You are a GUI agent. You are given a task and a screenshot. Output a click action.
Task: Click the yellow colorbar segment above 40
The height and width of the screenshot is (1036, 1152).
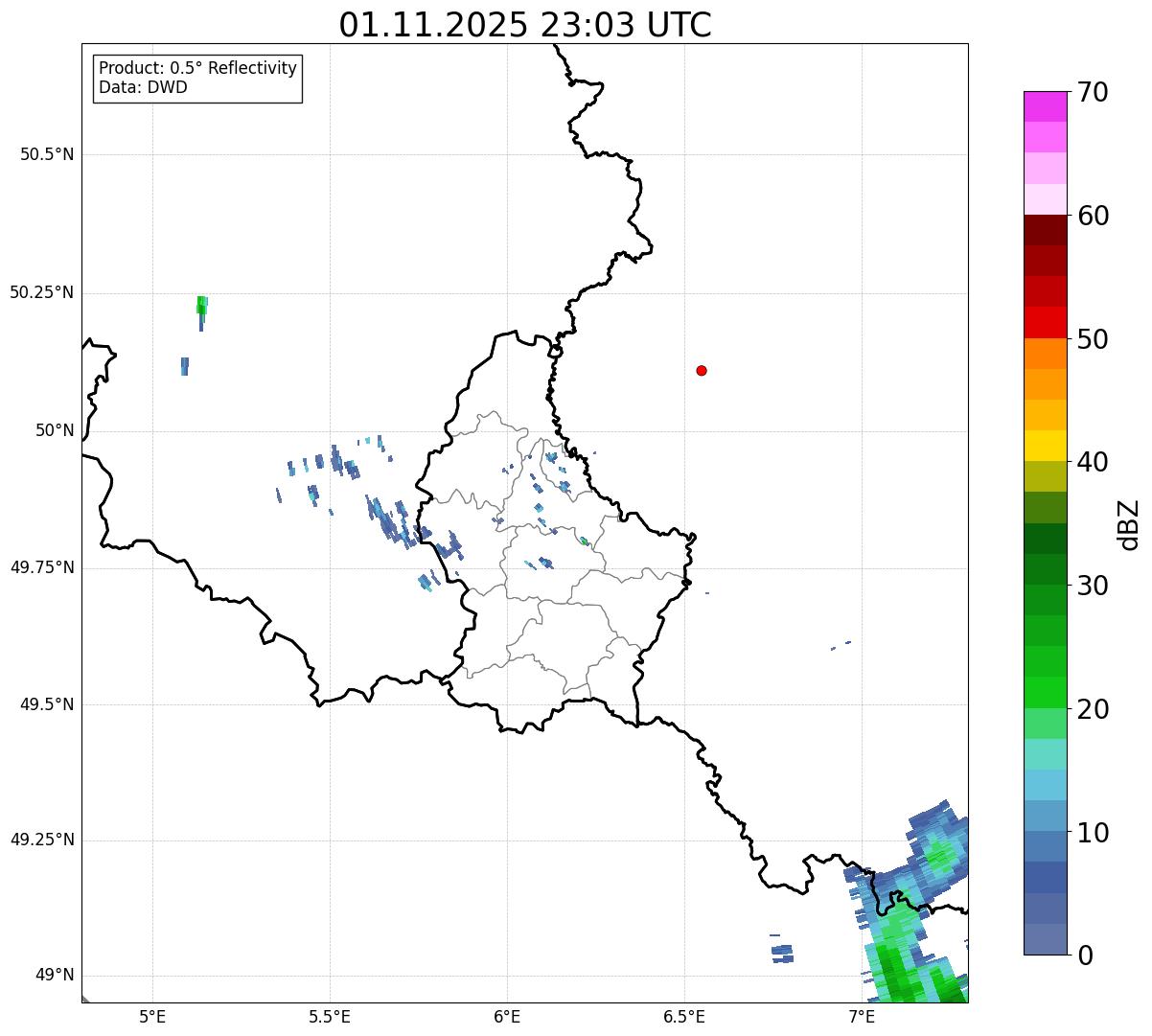(1045, 446)
